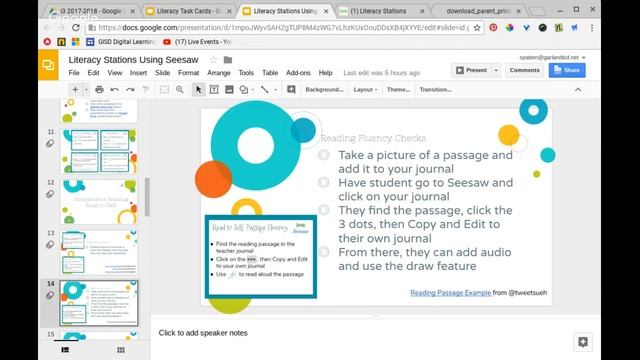Screen dimensions: 640x360
Task: Click the Last edit was 6 hours ago link
Action: coord(382,73)
